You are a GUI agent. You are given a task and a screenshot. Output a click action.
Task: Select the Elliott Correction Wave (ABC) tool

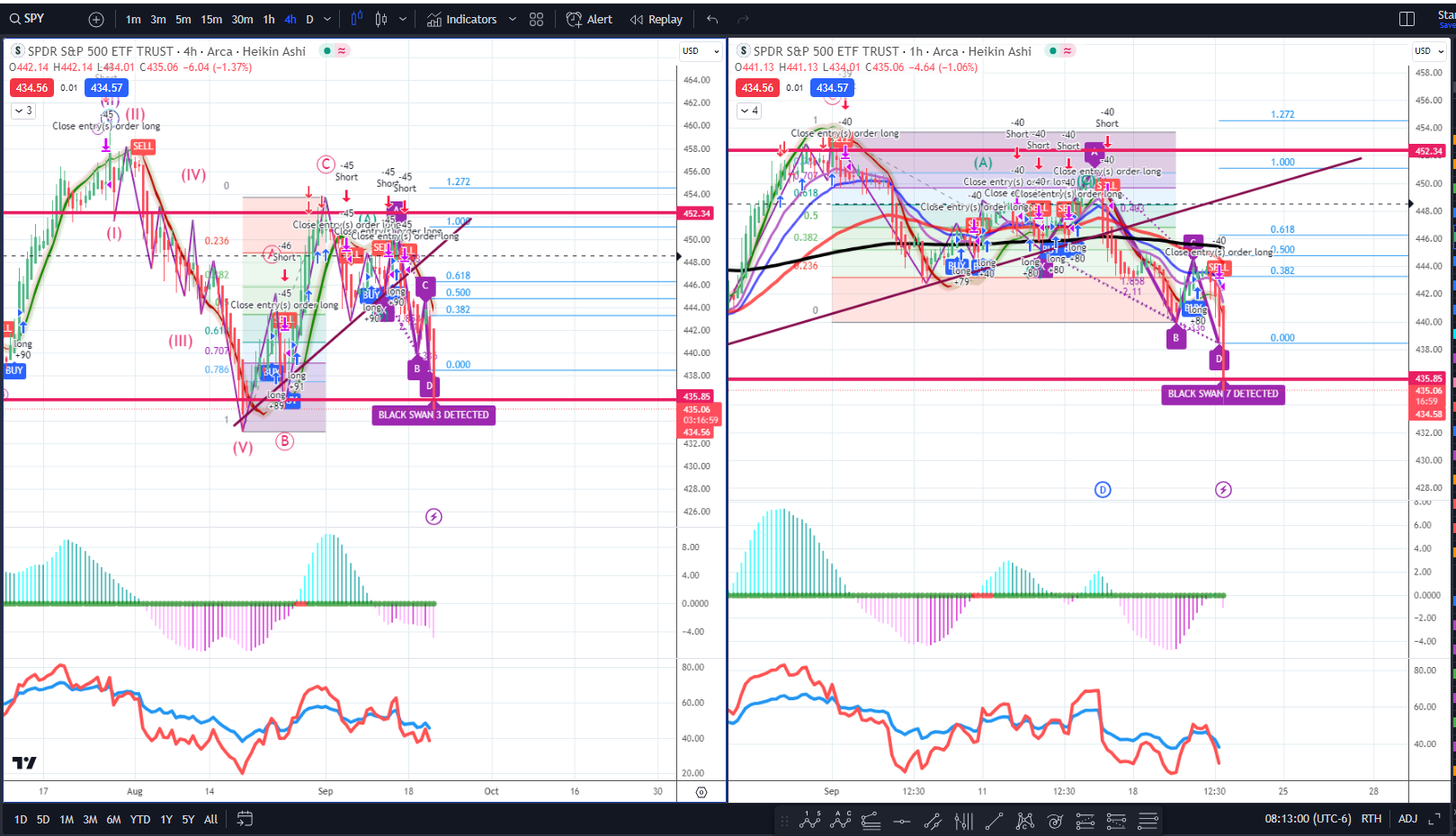pos(842,820)
